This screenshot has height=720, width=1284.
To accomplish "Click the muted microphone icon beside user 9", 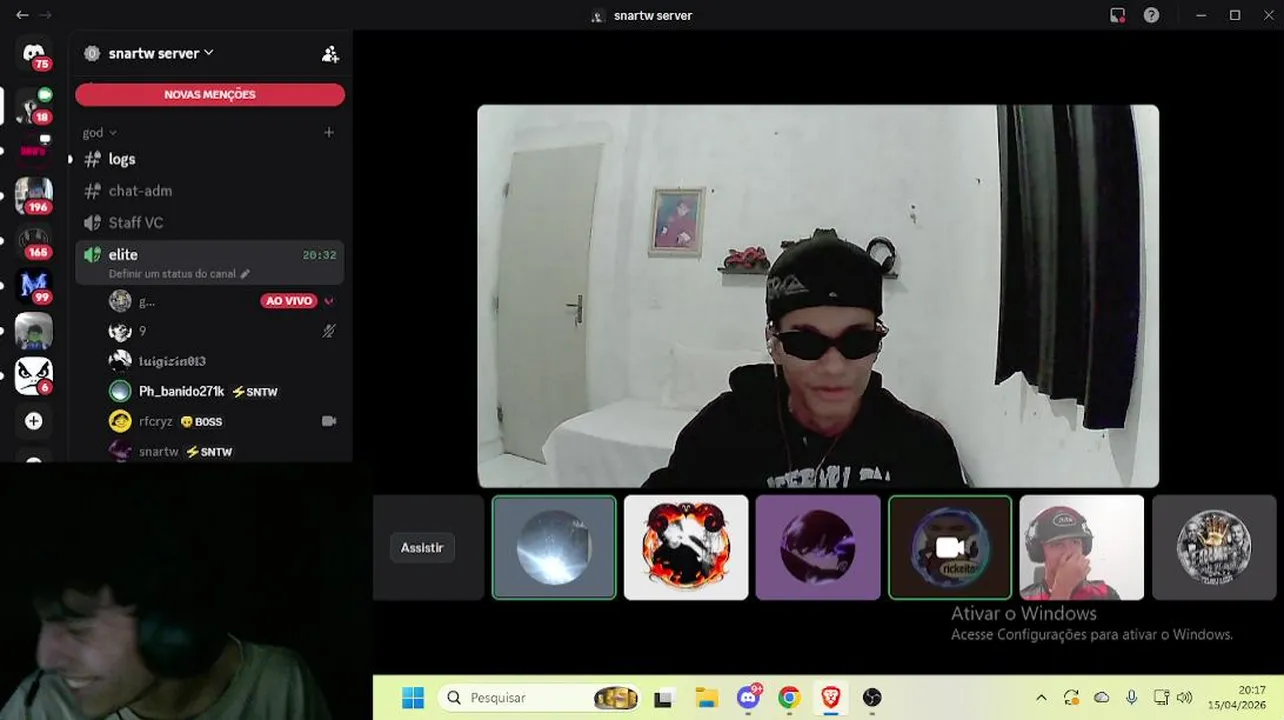I will pyautogui.click(x=329, y=331).
